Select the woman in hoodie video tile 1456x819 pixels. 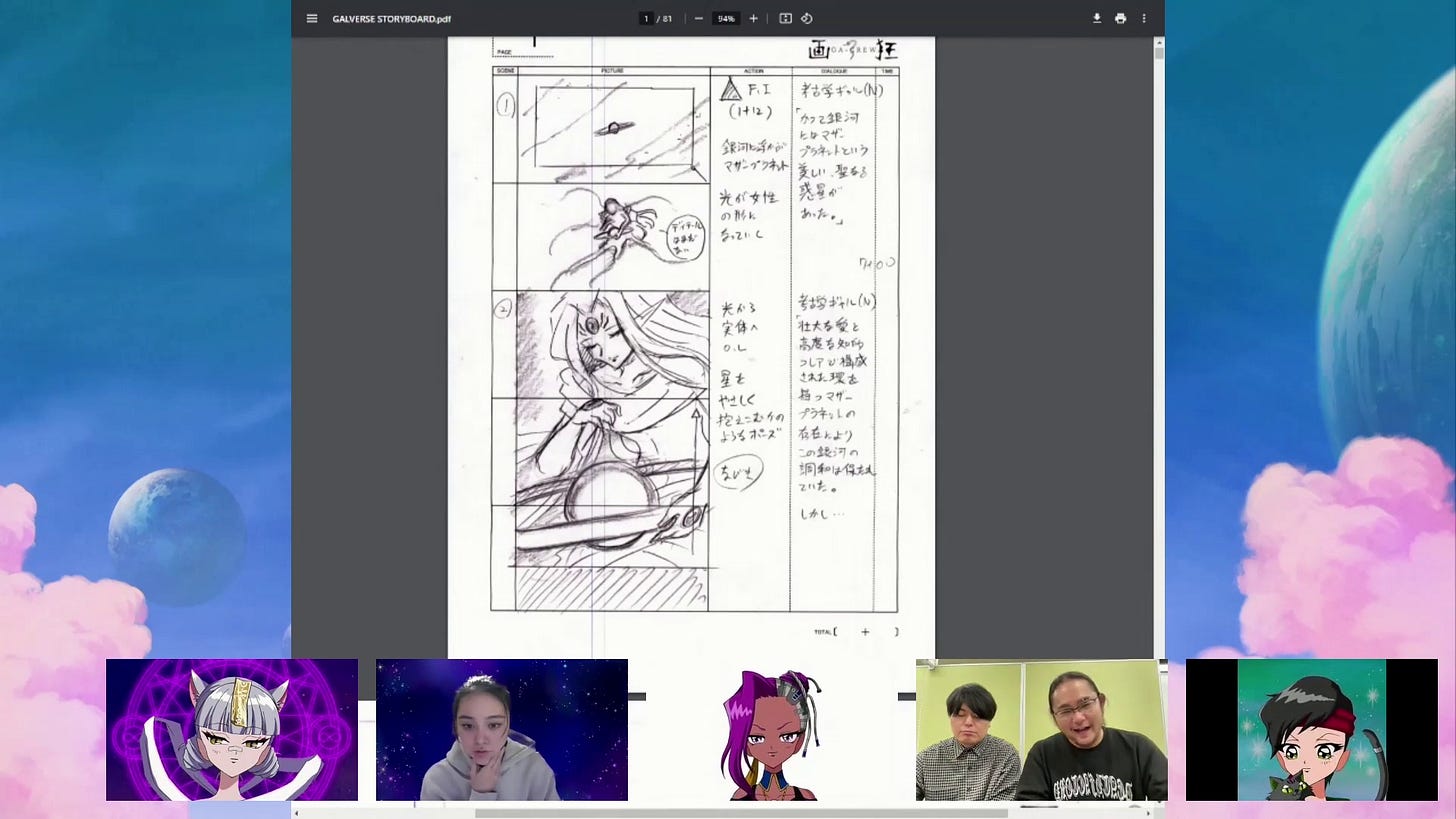502,730
